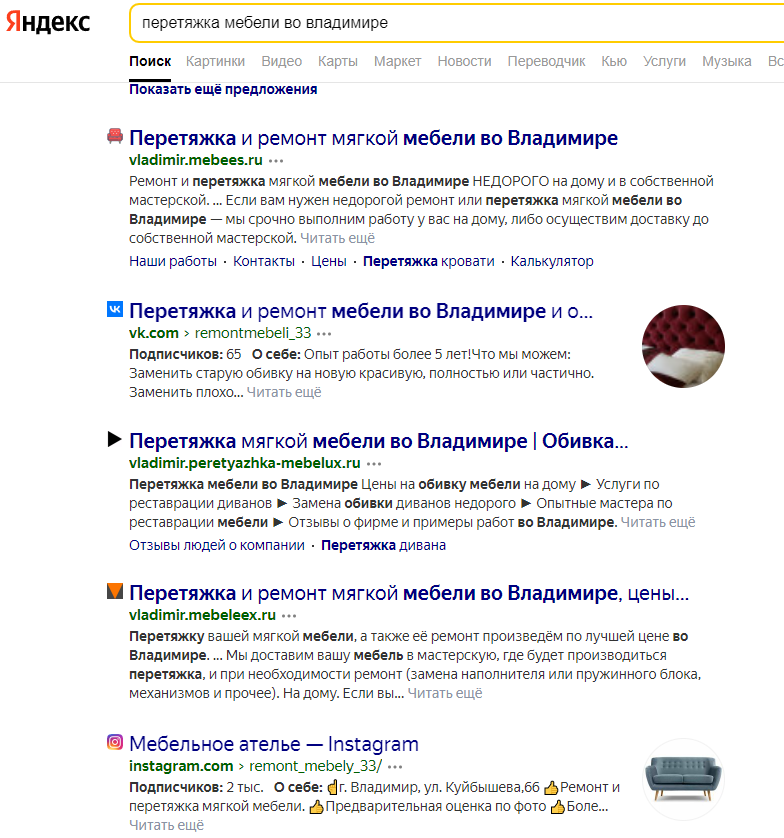The image size is (784, 838).
Task: Click the blue sofa thumbnail image
Action: pyautogui.click(x=683, y=779)
